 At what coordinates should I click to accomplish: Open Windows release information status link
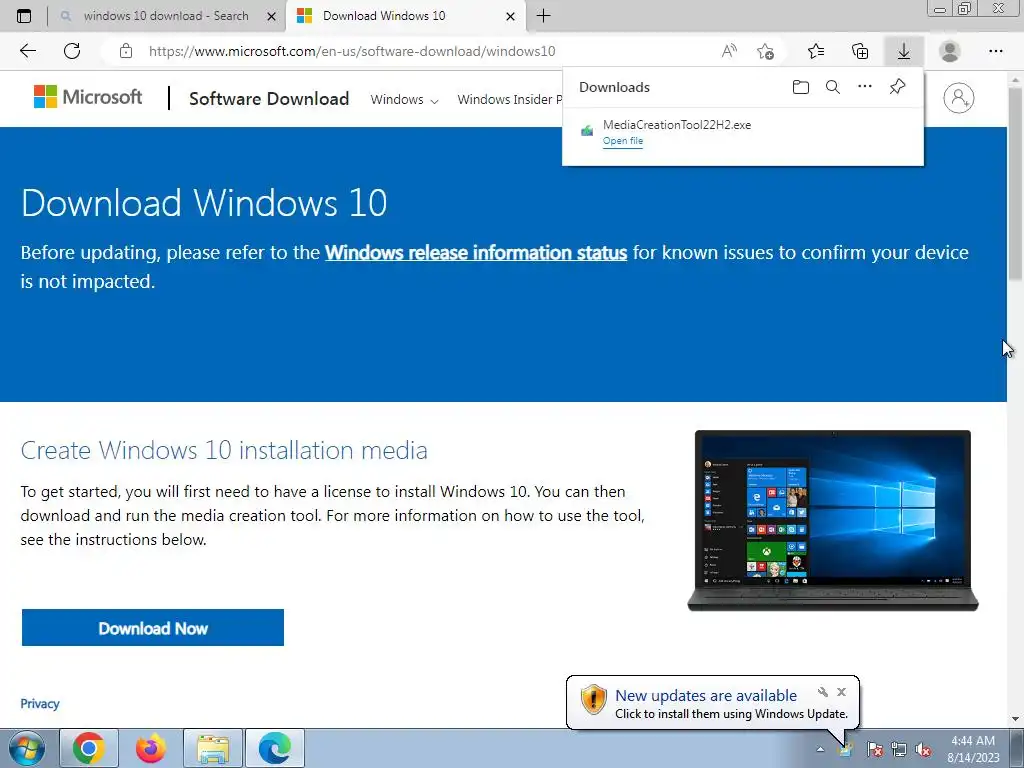pos(476,253)
